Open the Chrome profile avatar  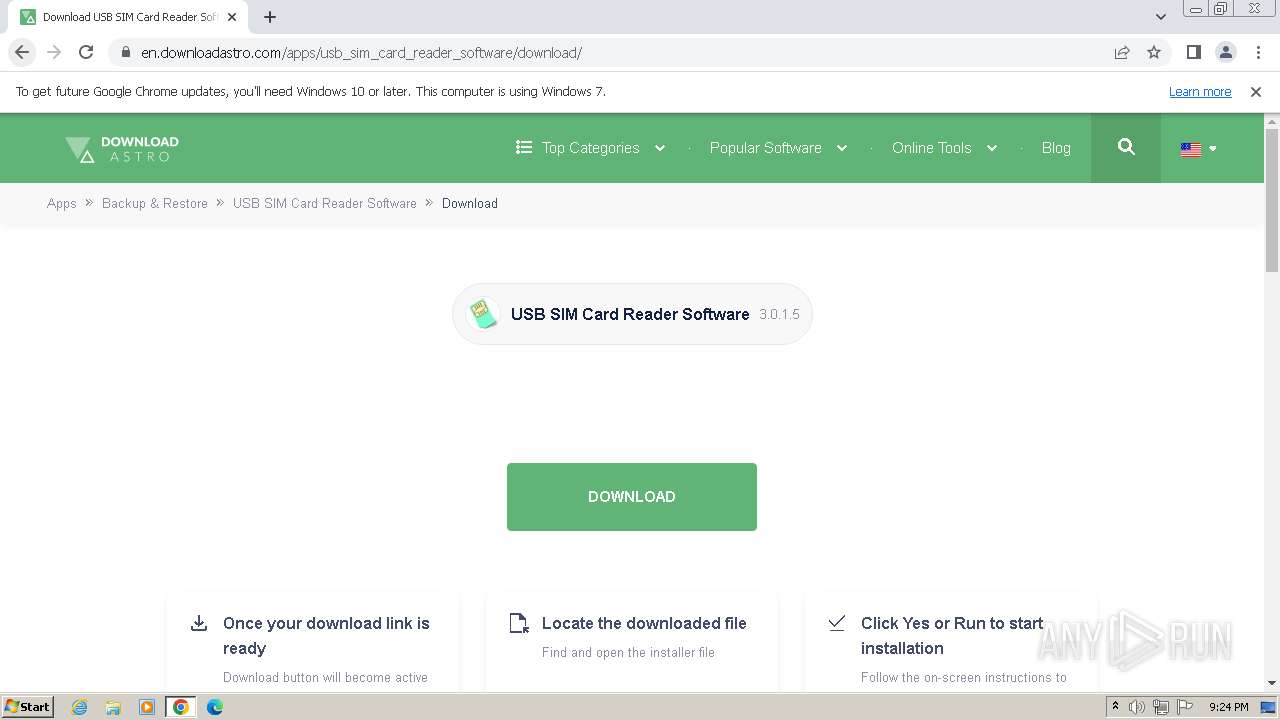pyautogui.click(x=1226, y=52)
